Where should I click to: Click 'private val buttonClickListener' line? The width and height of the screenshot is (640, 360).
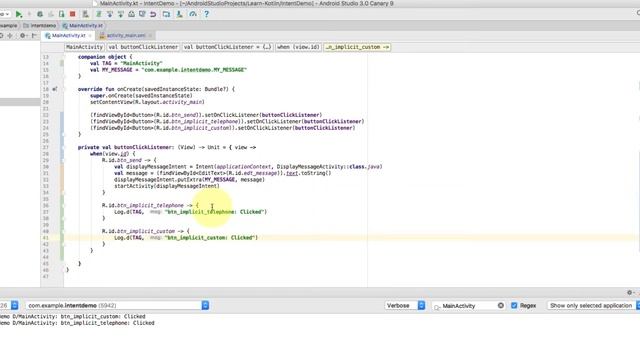tap(167, 147)
